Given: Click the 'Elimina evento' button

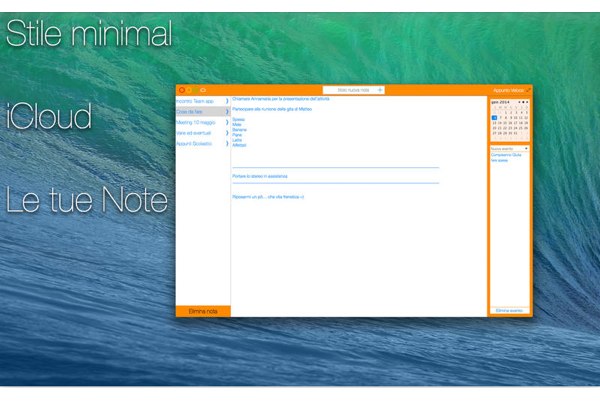Looking at the screenshot, I should pos(509,311).
